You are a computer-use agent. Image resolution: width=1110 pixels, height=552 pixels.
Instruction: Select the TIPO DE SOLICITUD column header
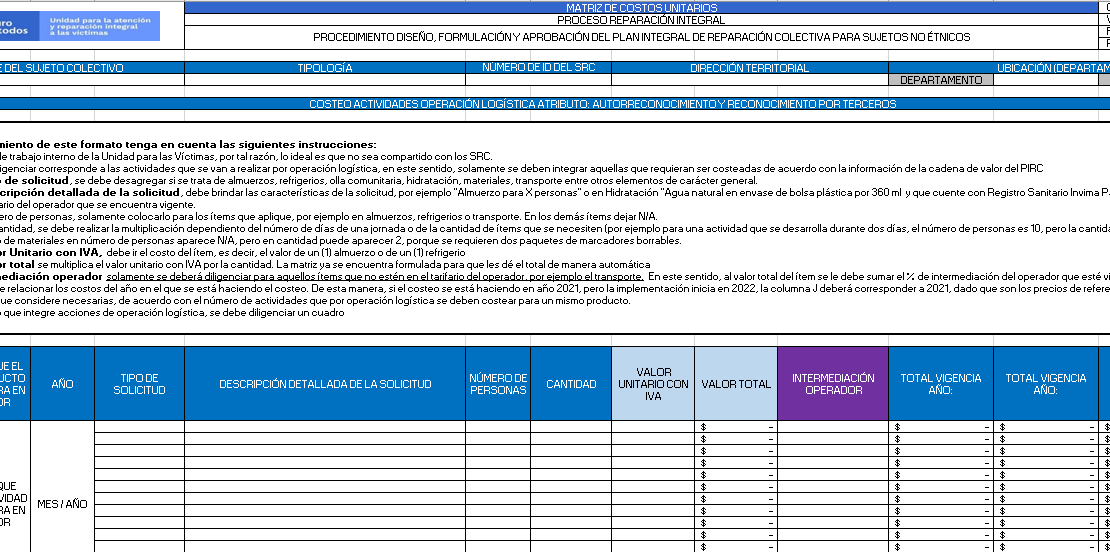pos(139,384)
